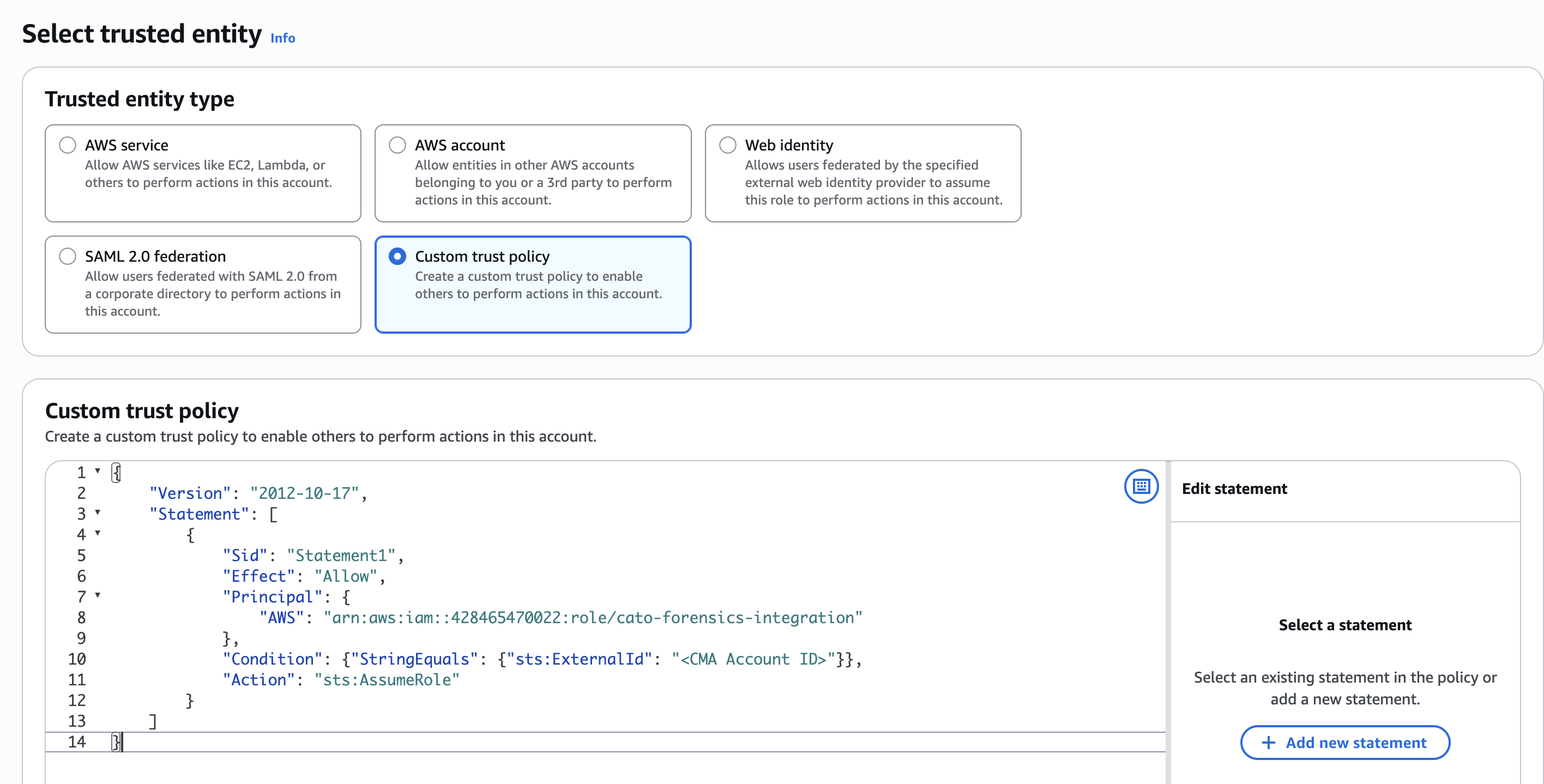Collapse the Principal fold on line 7
The width and height of the screenshot is (1544, 784).
(x=98, y=596)
